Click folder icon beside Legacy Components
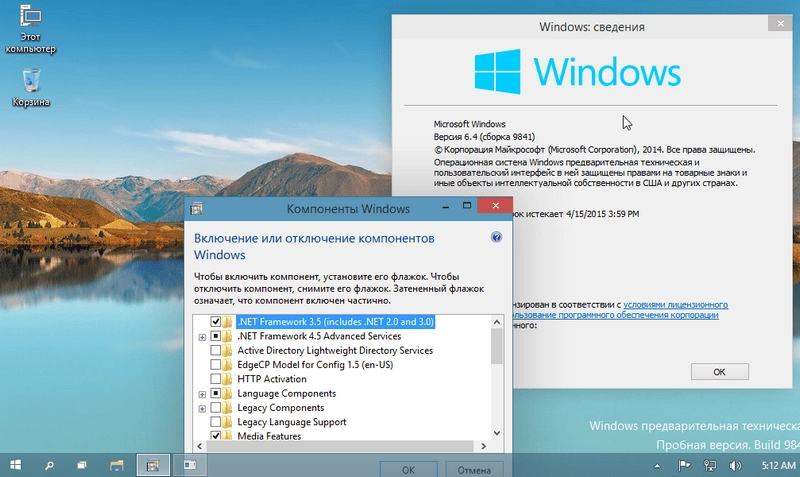Viewport: 800px width, 477px height. 227,408
